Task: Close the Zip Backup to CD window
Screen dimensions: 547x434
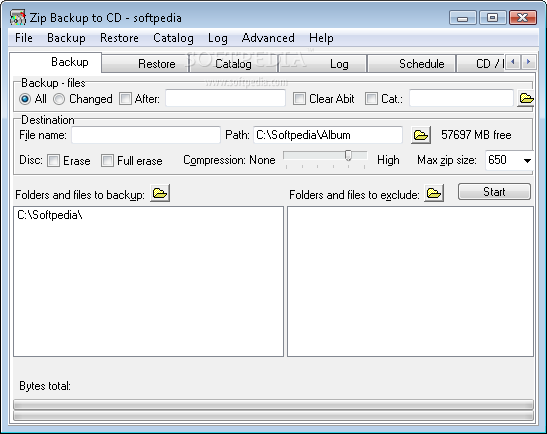Action: coord(523,17)
